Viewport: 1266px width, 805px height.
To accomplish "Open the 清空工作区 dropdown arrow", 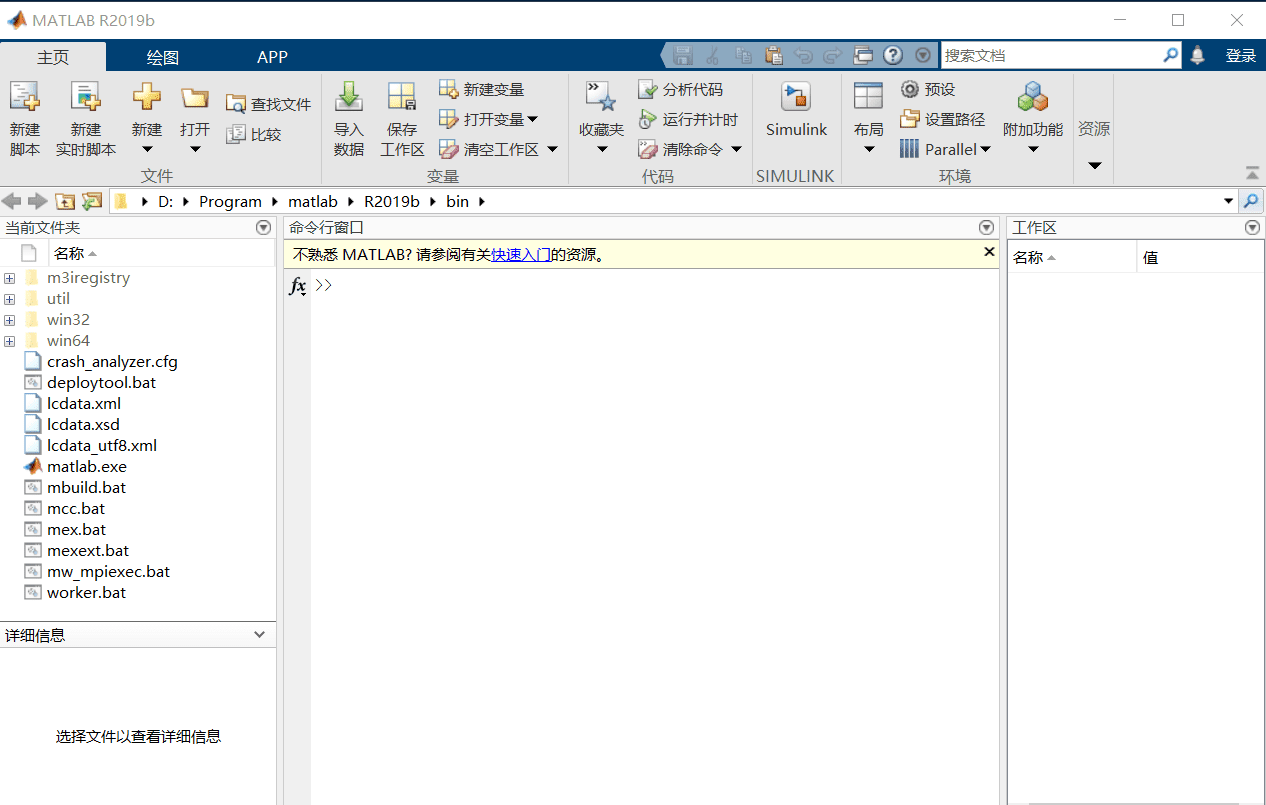I will point(552,150).
